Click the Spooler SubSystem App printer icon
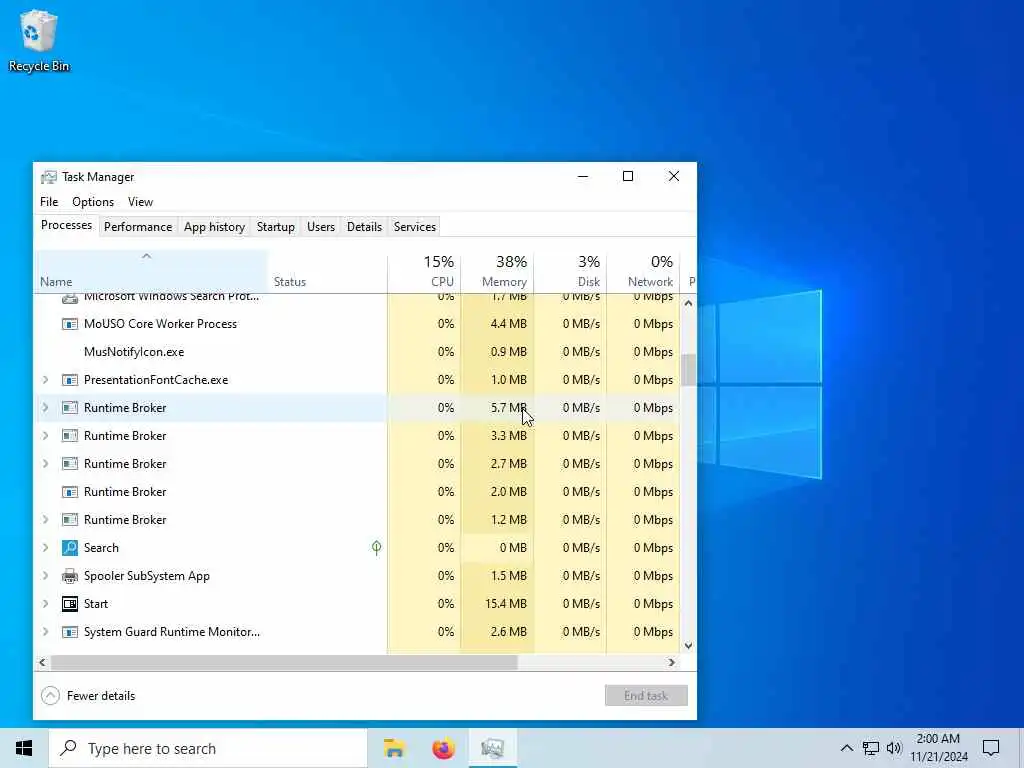The width and height of the screenshot is (1024, 768). (x=70, y=576)
